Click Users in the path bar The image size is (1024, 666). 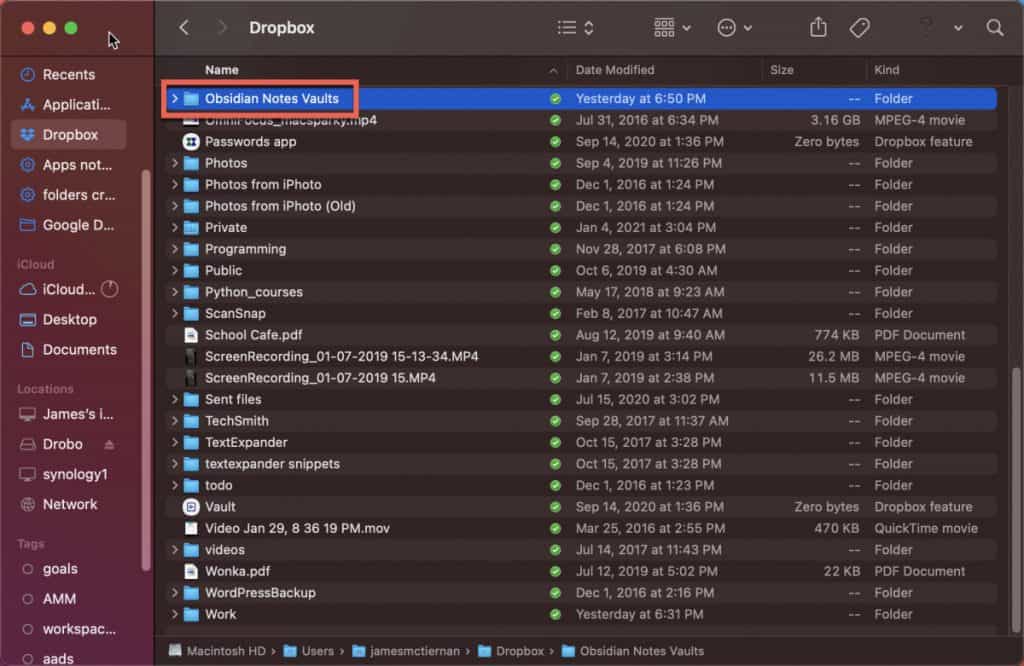pos(309,651)
